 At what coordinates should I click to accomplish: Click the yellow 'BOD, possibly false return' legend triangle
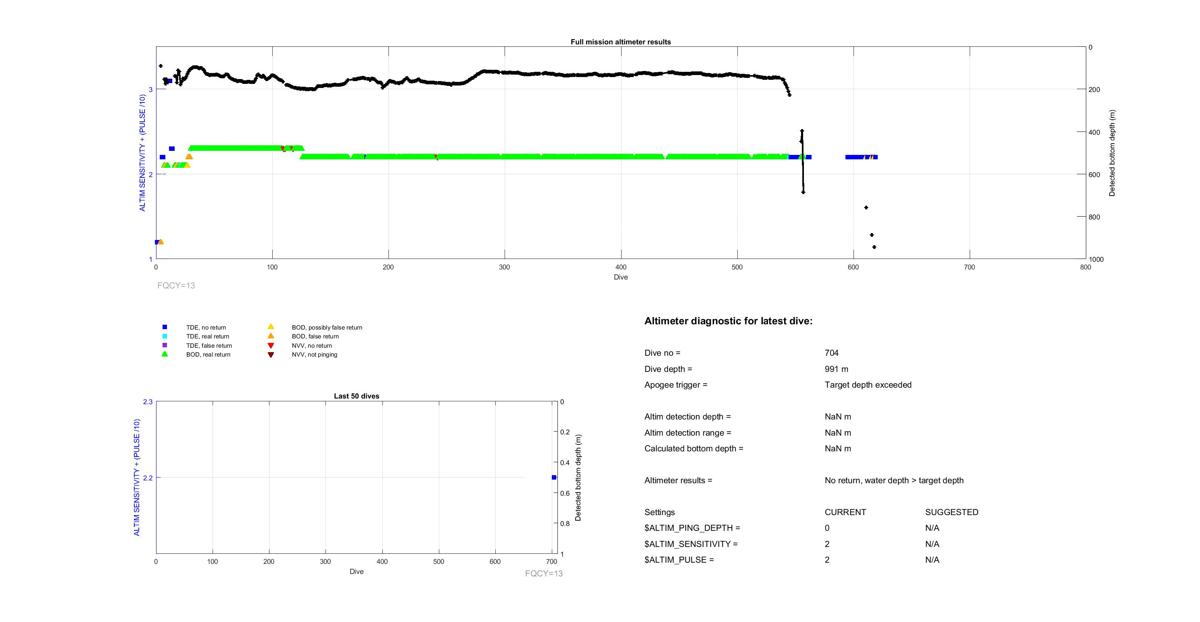[270, 327]
